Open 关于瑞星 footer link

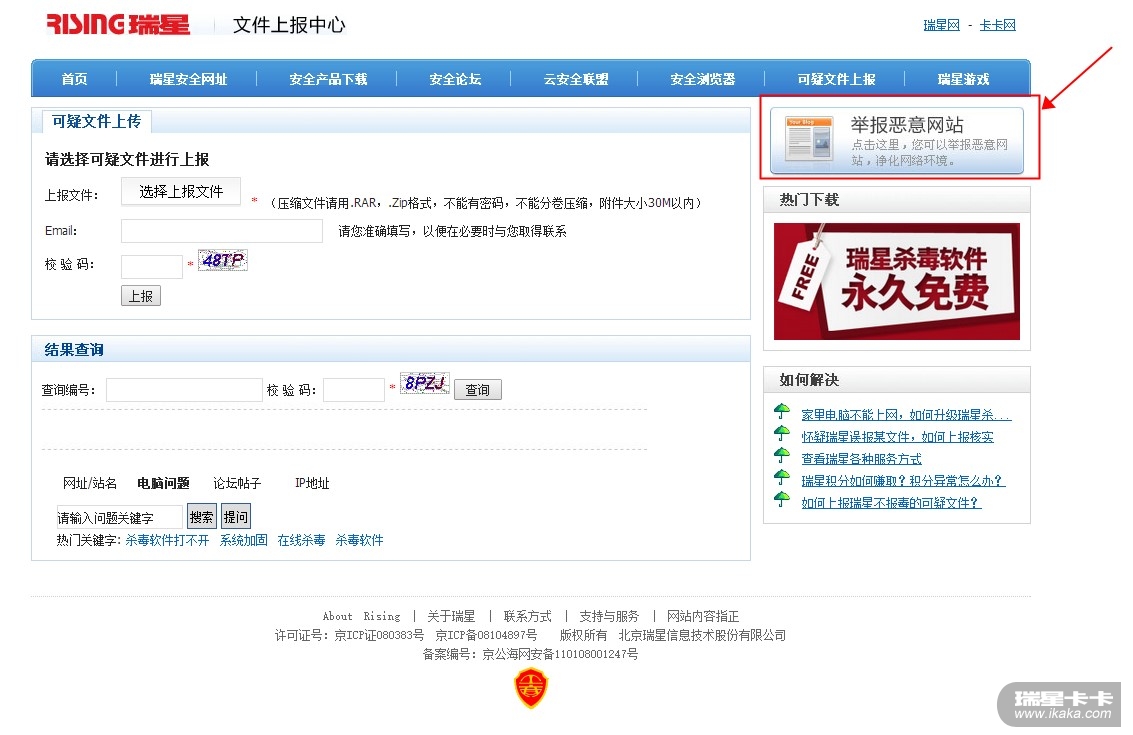(451, 616)
